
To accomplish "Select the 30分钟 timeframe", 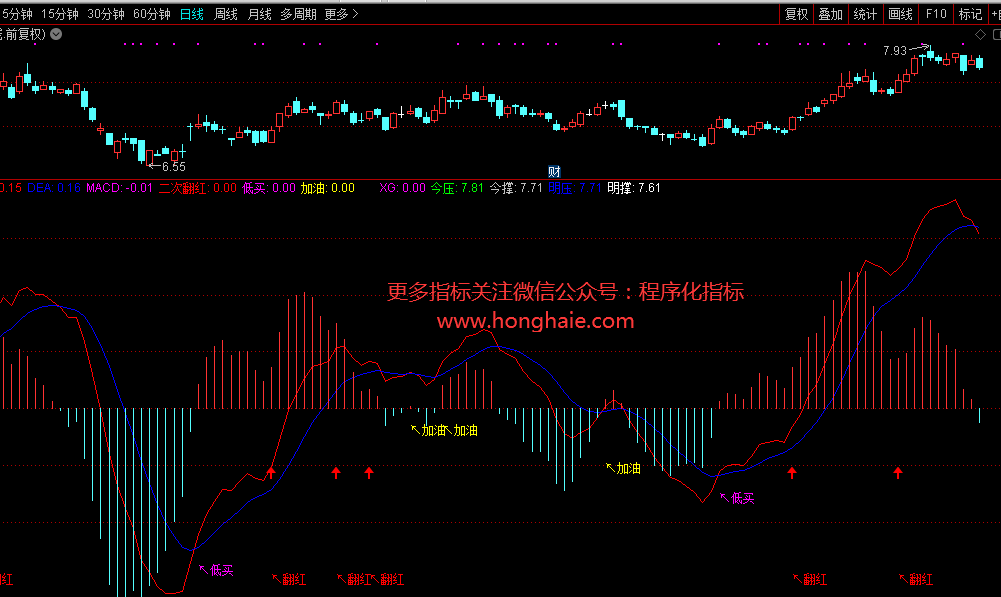I will click(106, 14).
